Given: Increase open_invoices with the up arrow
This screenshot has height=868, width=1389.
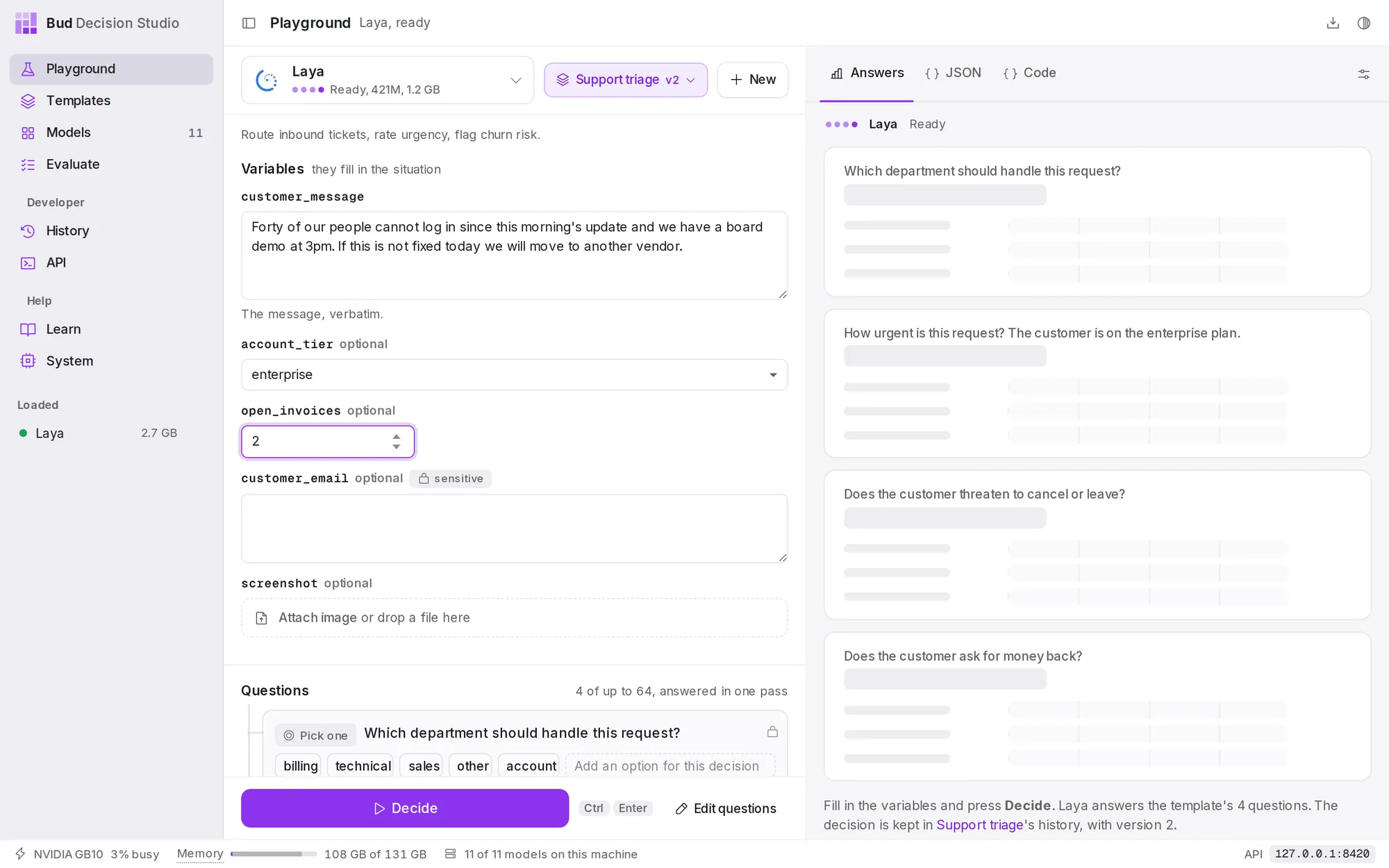Looking at the screenshot, I should point(397,436).
